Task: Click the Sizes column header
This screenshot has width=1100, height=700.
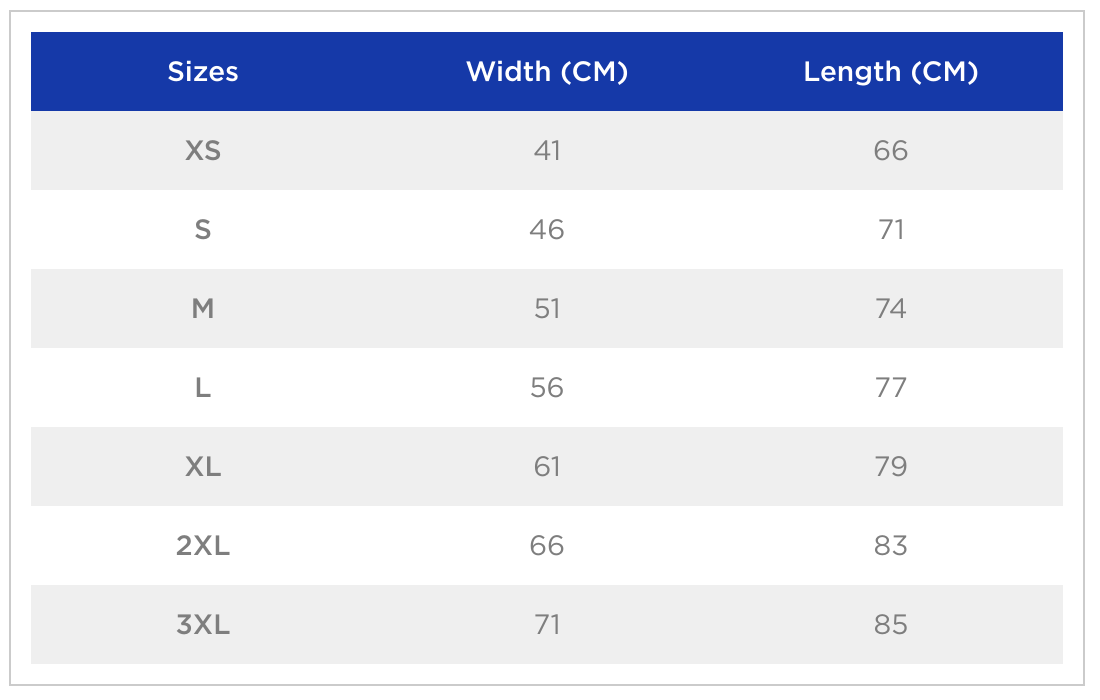Action: [x=203, y=72]
